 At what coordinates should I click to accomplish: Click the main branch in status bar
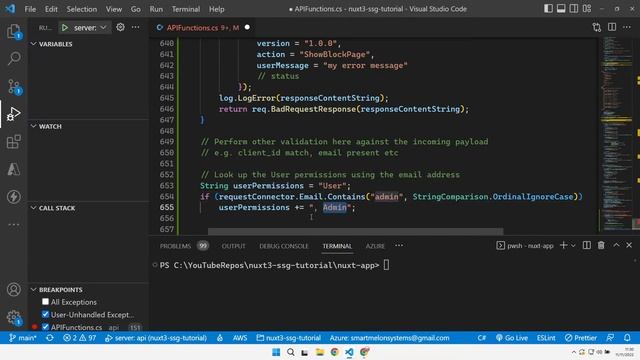point(23,338)
